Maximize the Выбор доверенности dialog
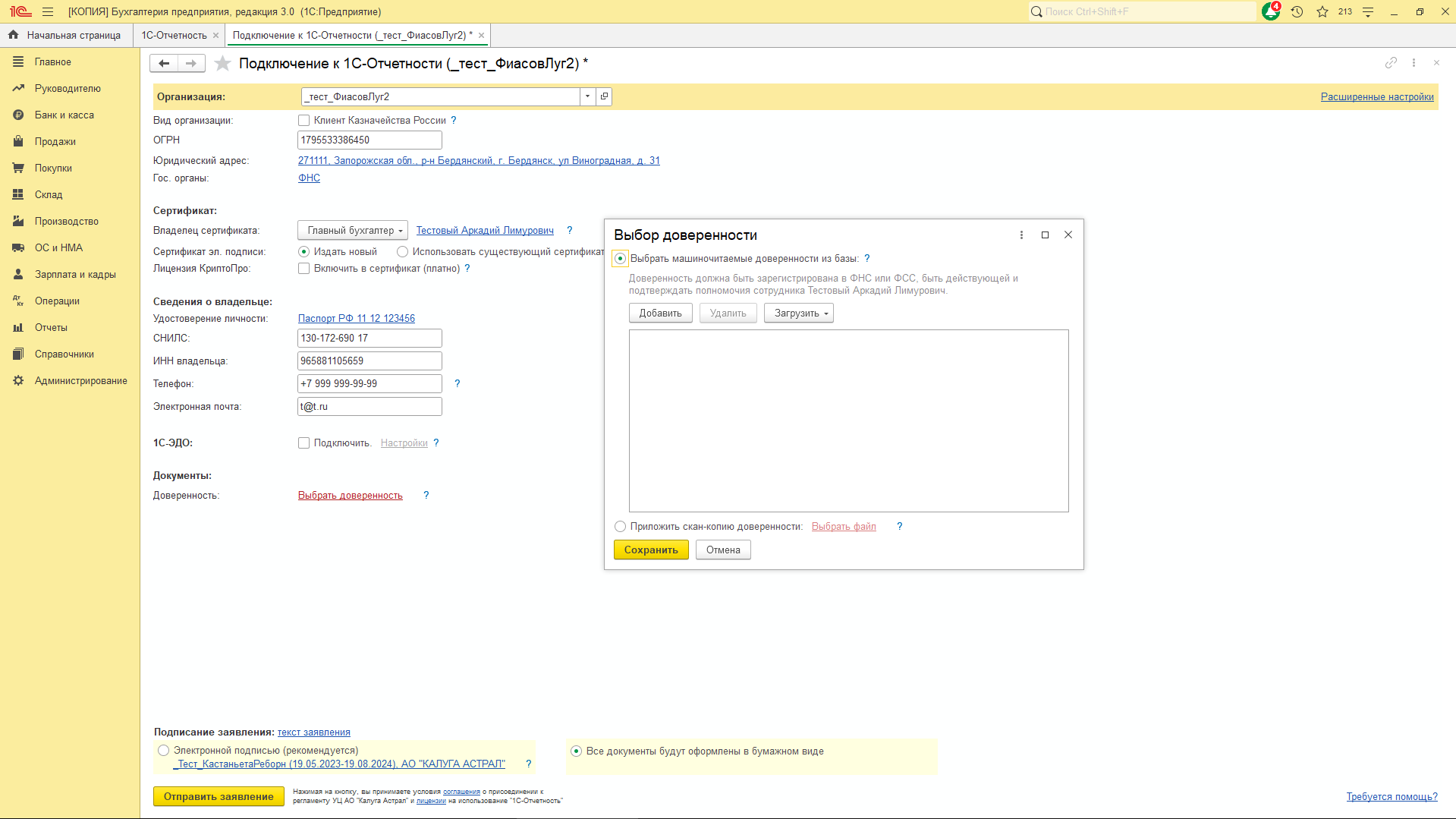 tap(1045, 235)
